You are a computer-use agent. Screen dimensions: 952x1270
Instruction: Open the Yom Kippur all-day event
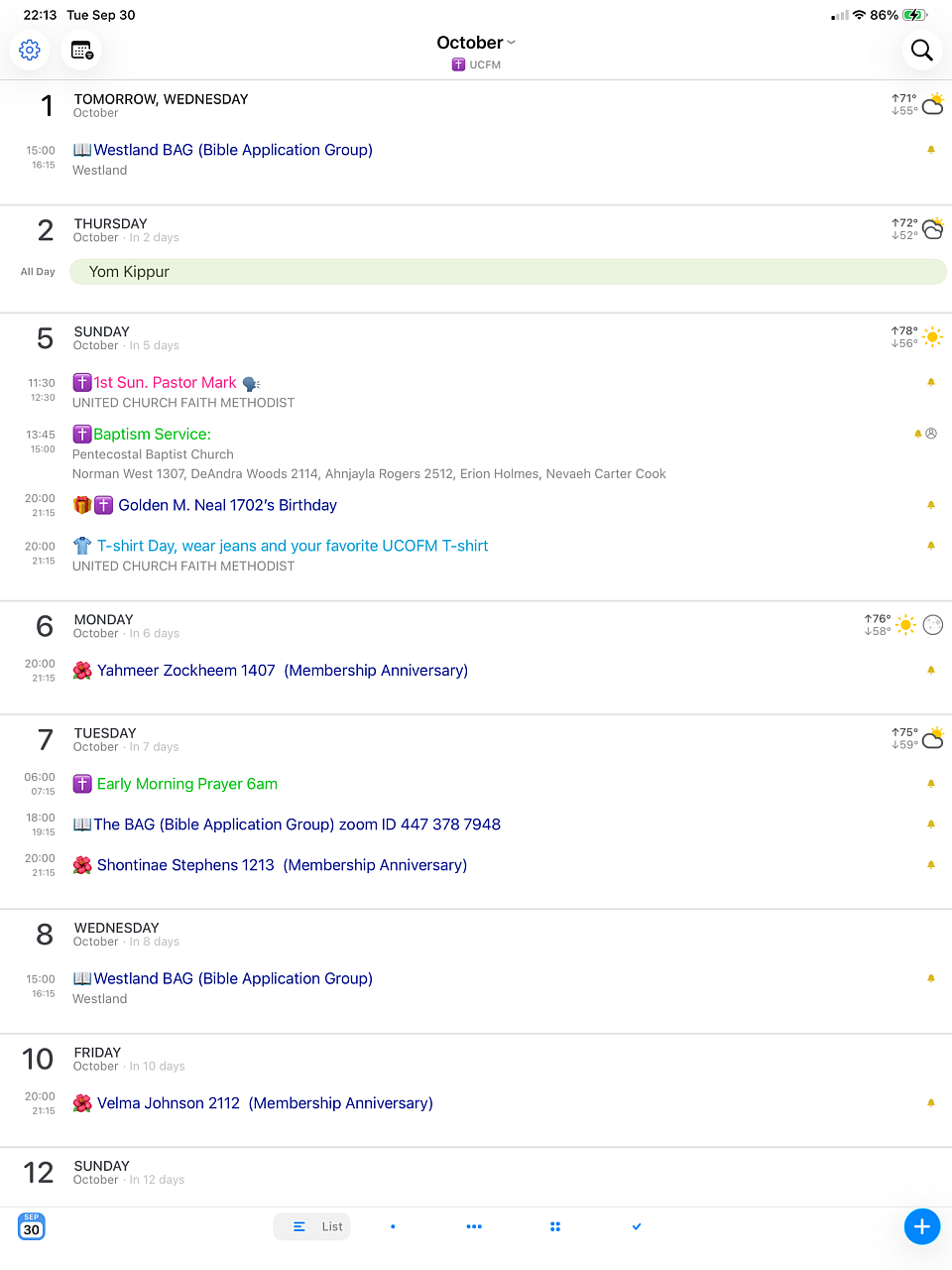[507, 272]
